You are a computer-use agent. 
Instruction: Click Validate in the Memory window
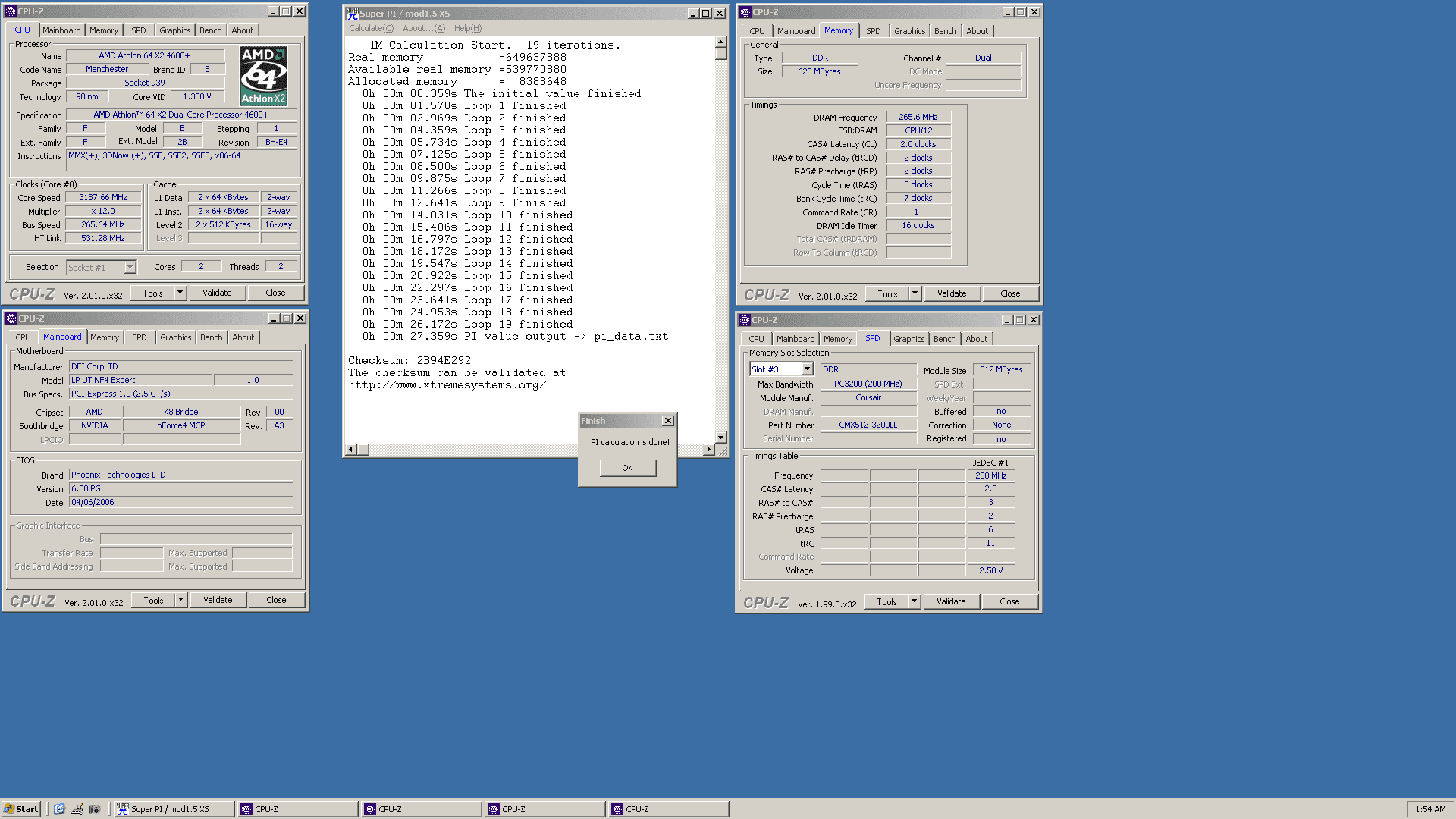point(952,293)
